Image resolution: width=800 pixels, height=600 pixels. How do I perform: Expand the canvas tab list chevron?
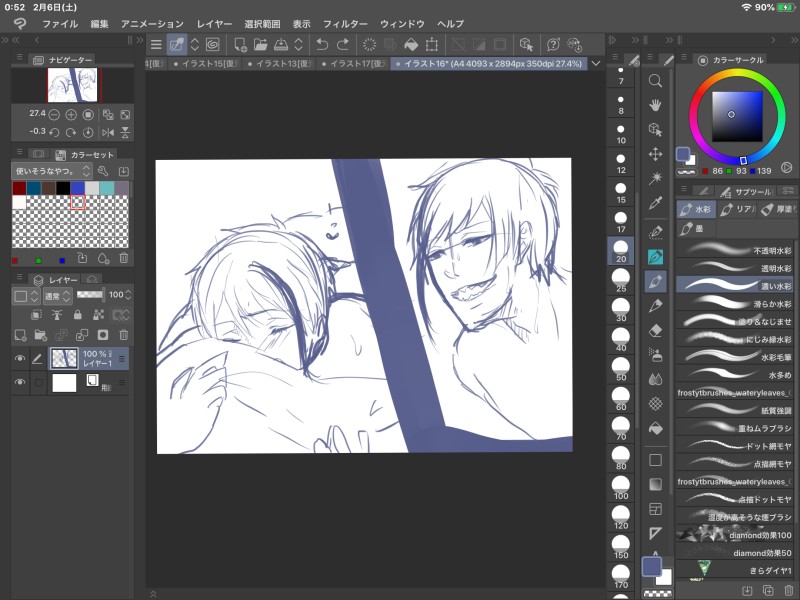(x=596, y=64)
